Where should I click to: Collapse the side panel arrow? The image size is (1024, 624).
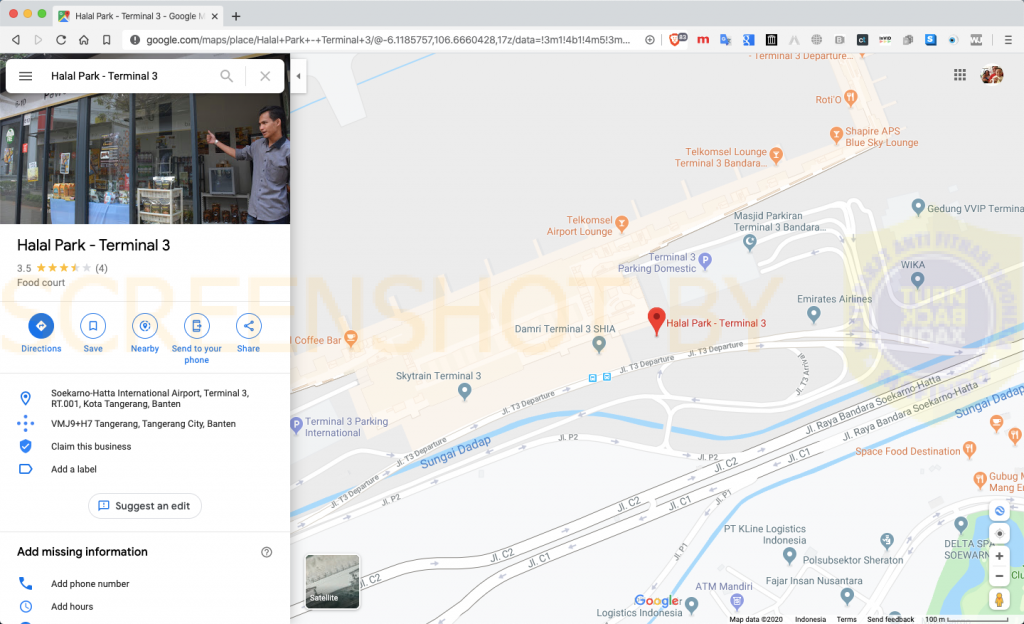[298, 76]
